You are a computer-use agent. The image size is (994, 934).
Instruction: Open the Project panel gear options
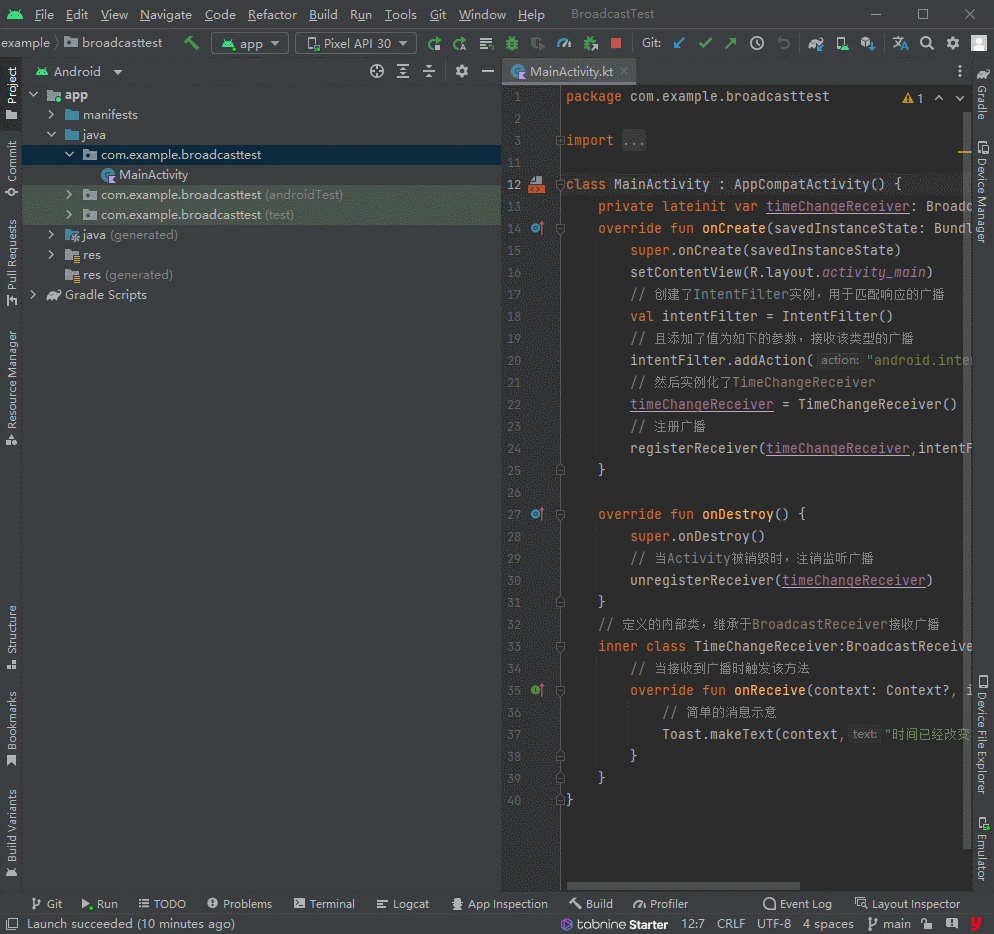[x=461, y=71]
